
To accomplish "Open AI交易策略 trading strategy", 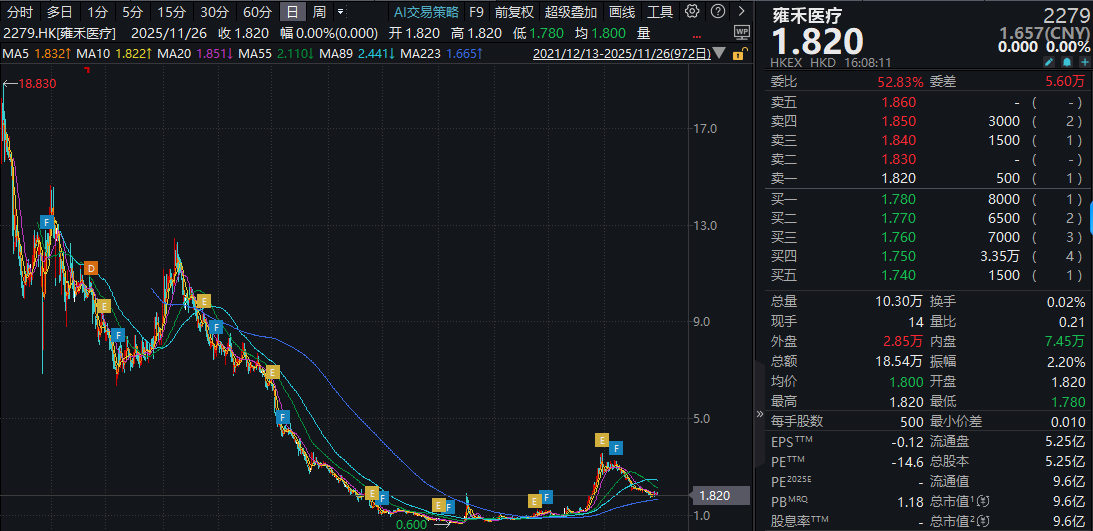I will (426, 12).
